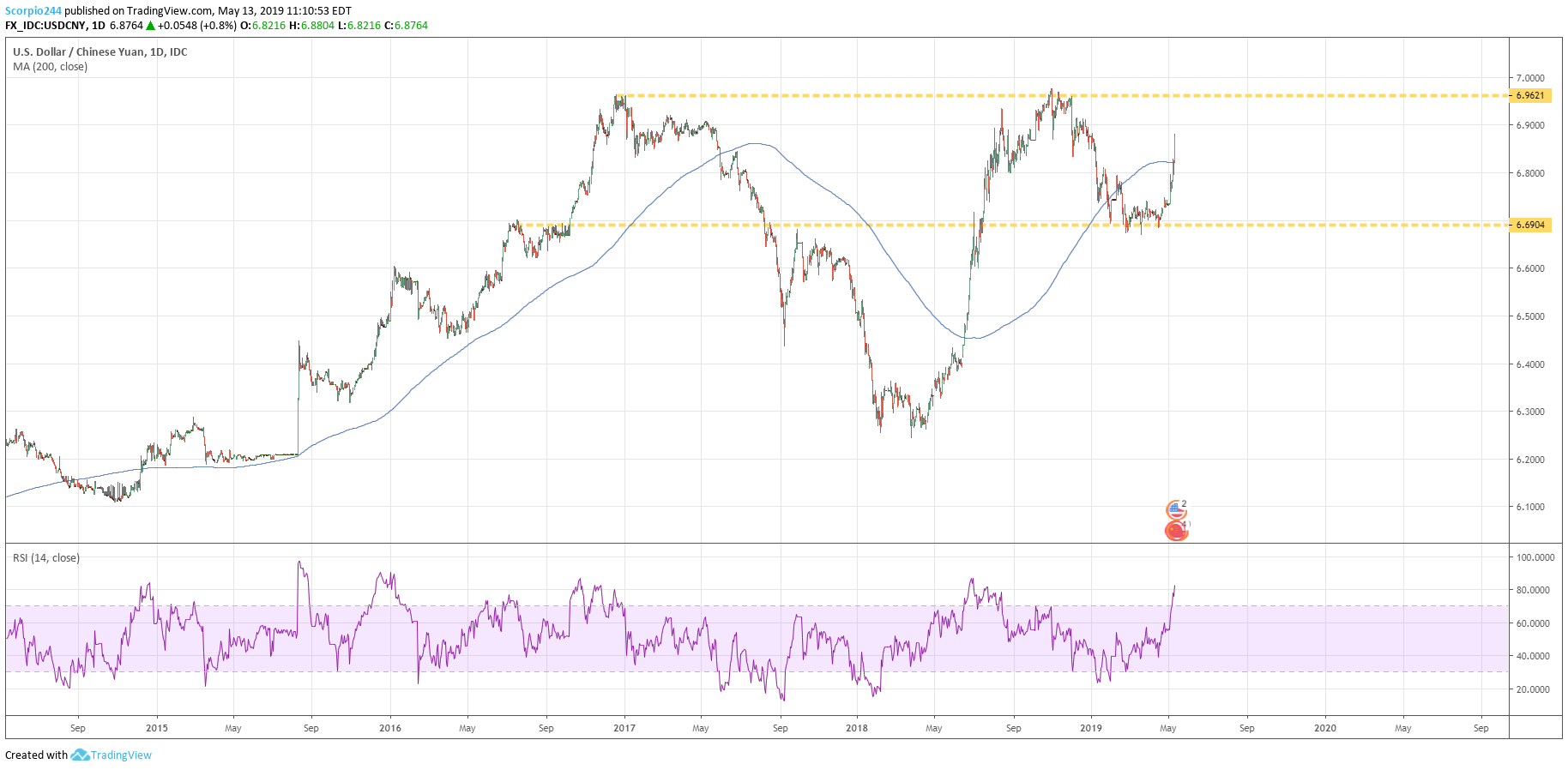The width and height of the screenshot is (1568, 770).
Task: Click the China flag economic event marker
Action: (x=1177, y=531)
